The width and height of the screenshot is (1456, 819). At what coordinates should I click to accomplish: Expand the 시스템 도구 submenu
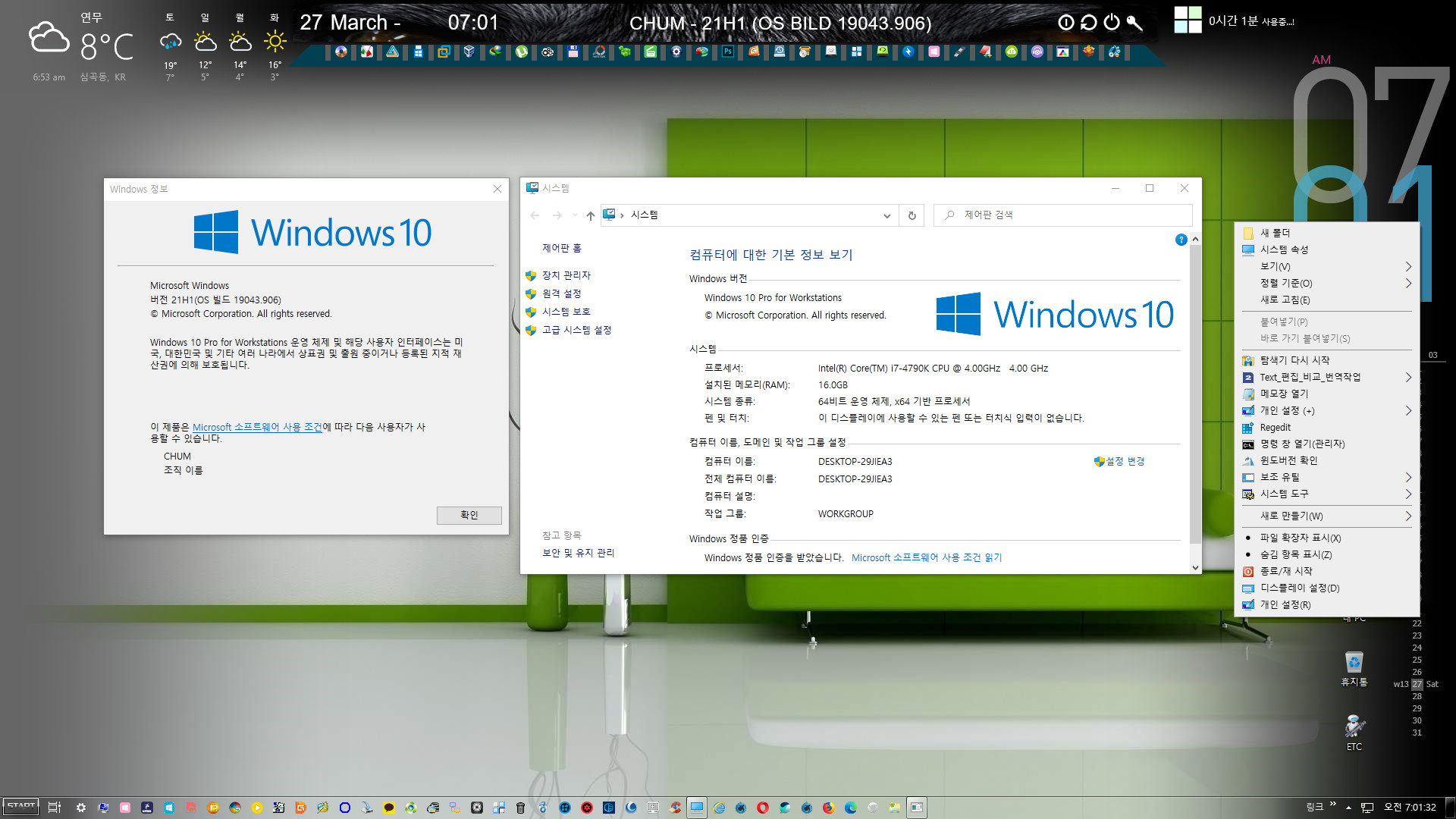point(1326,494)
